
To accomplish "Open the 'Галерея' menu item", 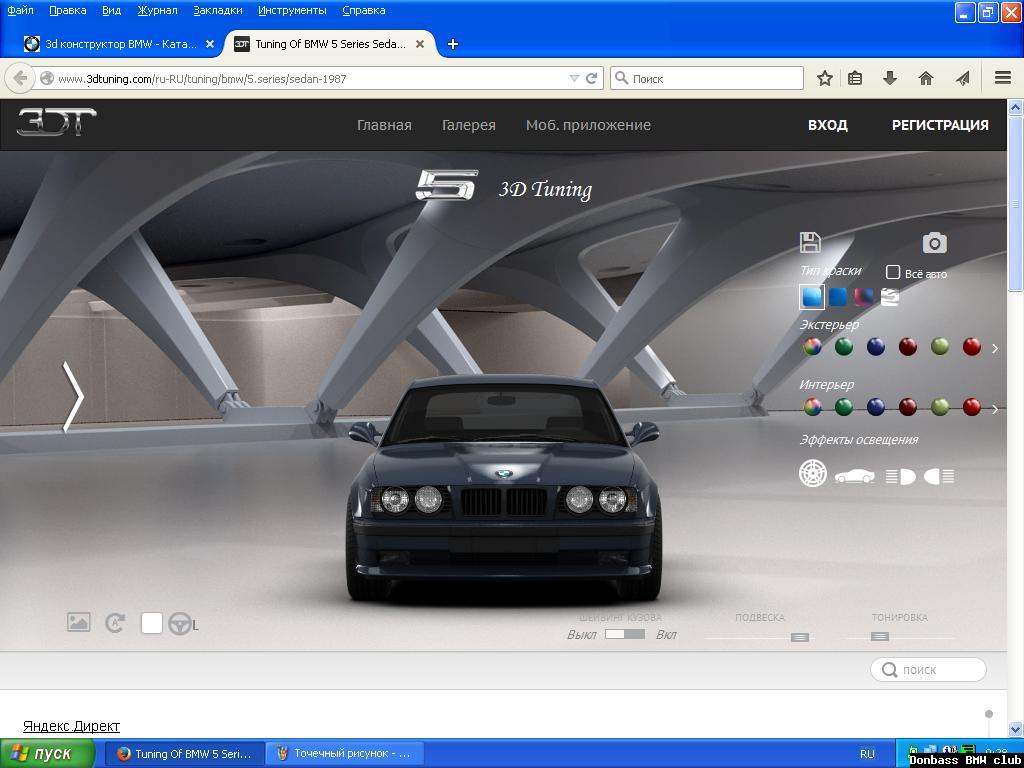I will pos(468,124).
